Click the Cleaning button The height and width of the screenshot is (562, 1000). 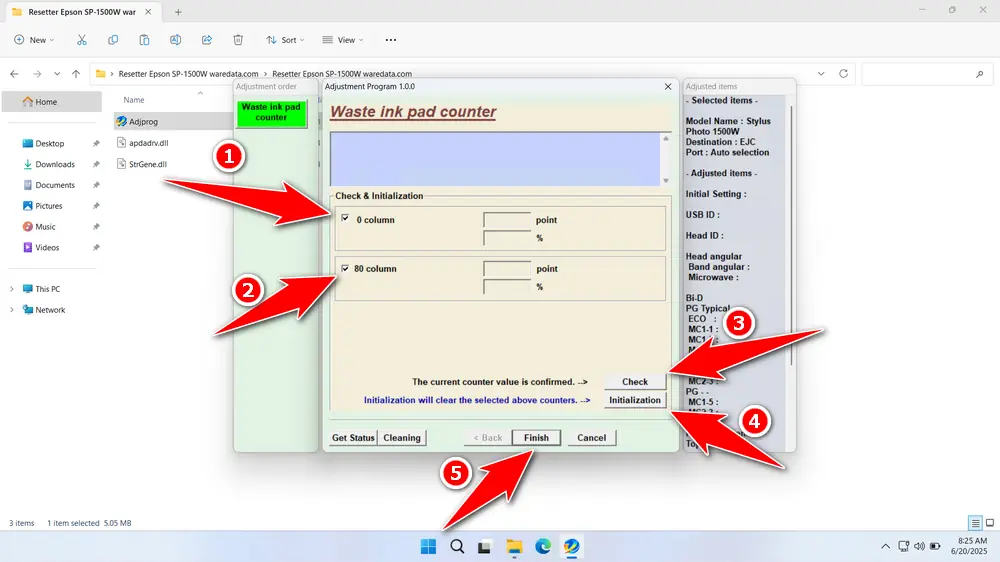pos(402,438)
